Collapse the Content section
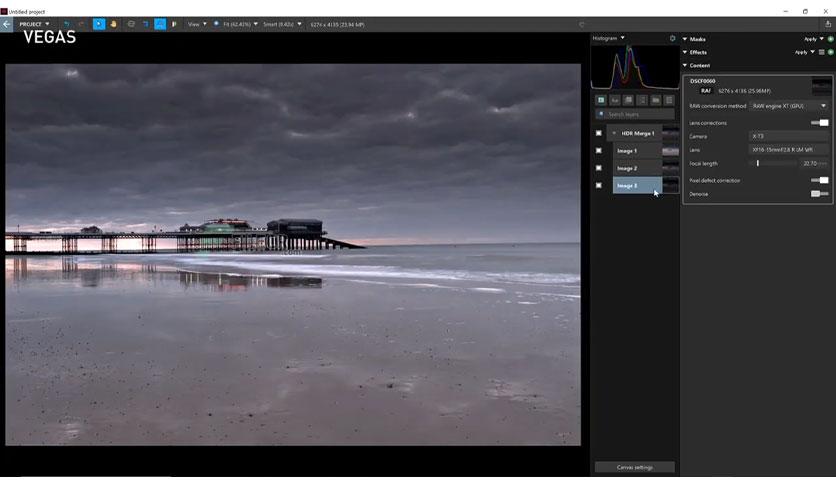 coord(685,66)
